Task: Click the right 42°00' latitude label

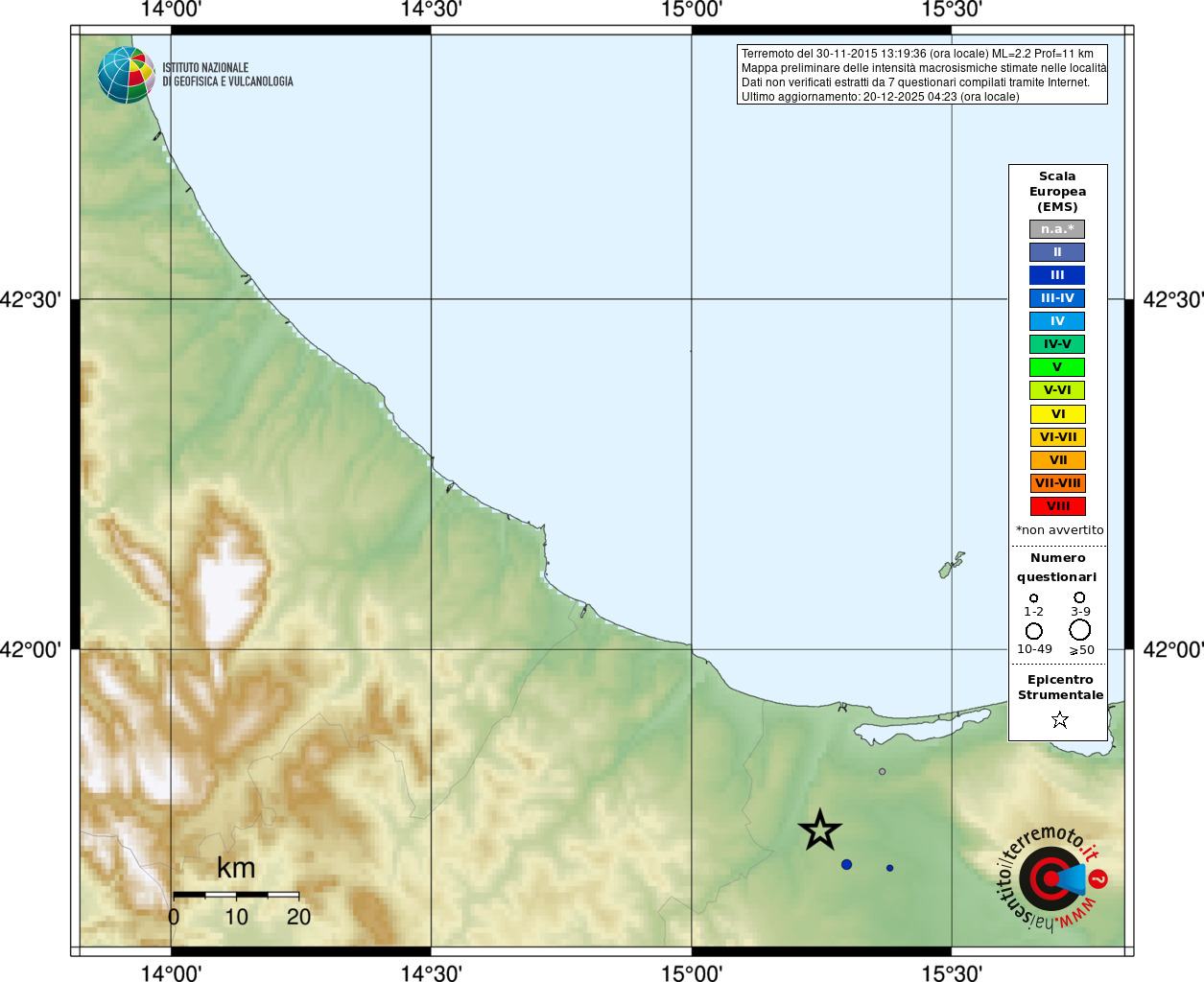Action: (x=1173, y=649)
